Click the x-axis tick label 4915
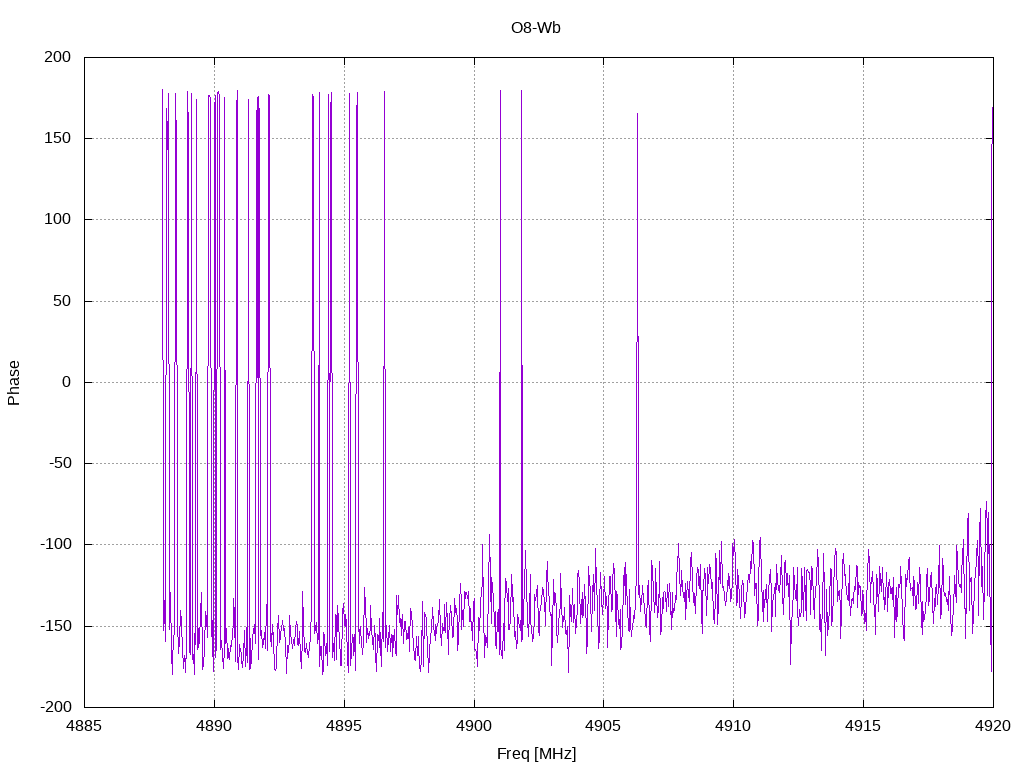The height and width of the screenshot is (768, 1024). point(863,726)
